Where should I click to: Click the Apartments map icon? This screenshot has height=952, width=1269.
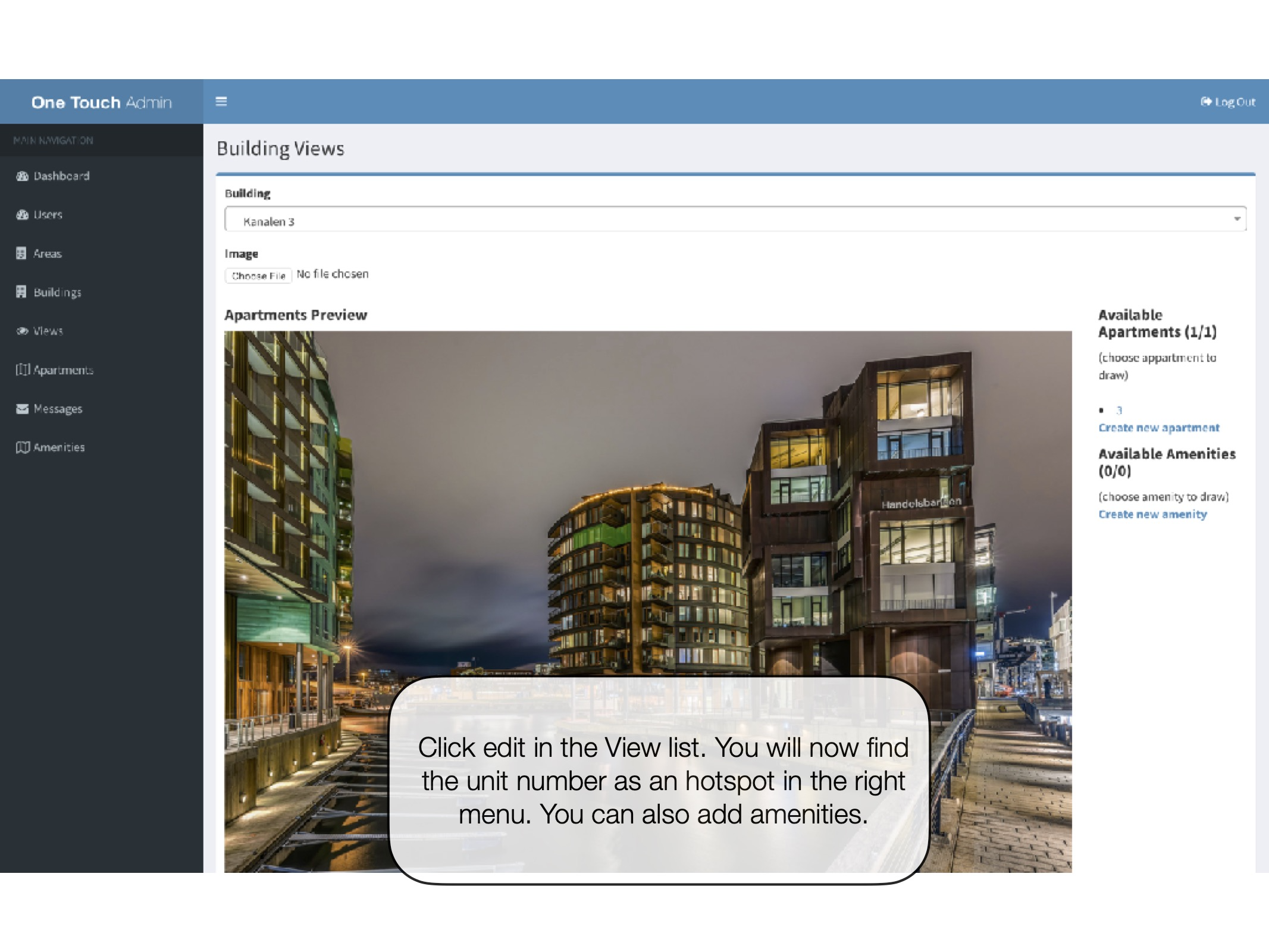(23, 369)
